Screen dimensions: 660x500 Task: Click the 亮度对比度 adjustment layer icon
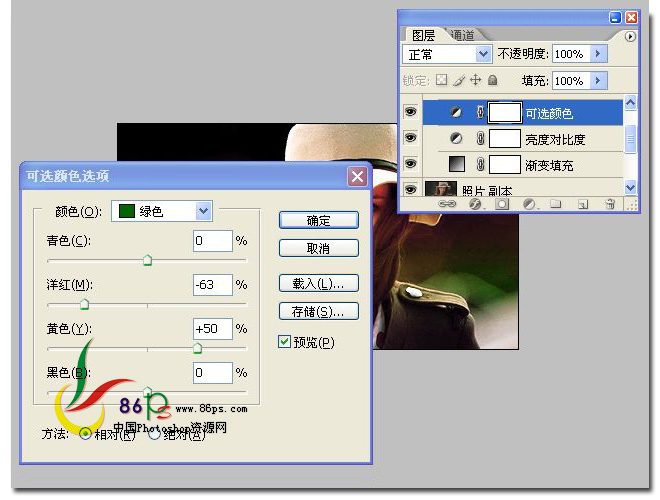[x=456, y=138]
